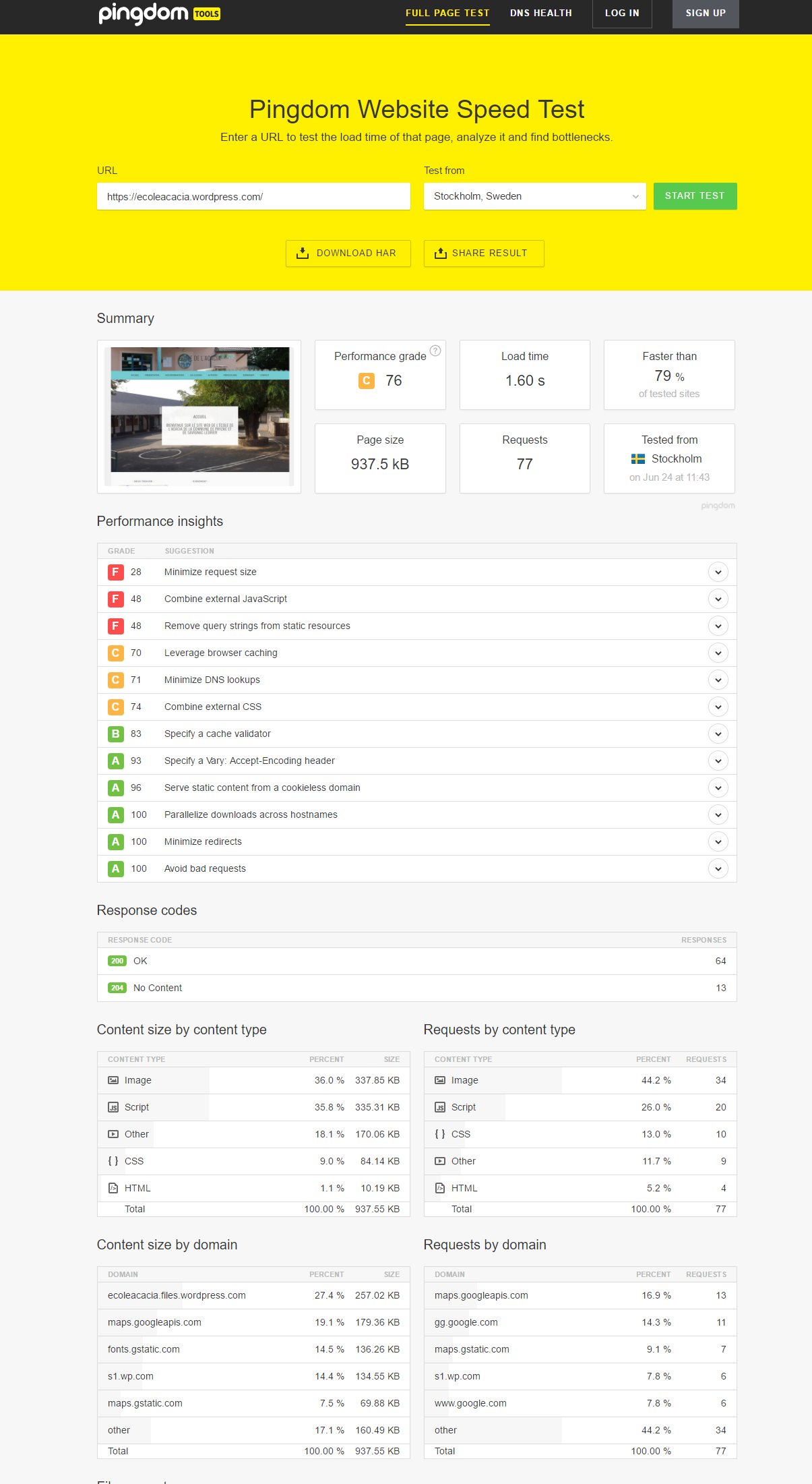Click the www.google.com domain row

[580, 1403]
